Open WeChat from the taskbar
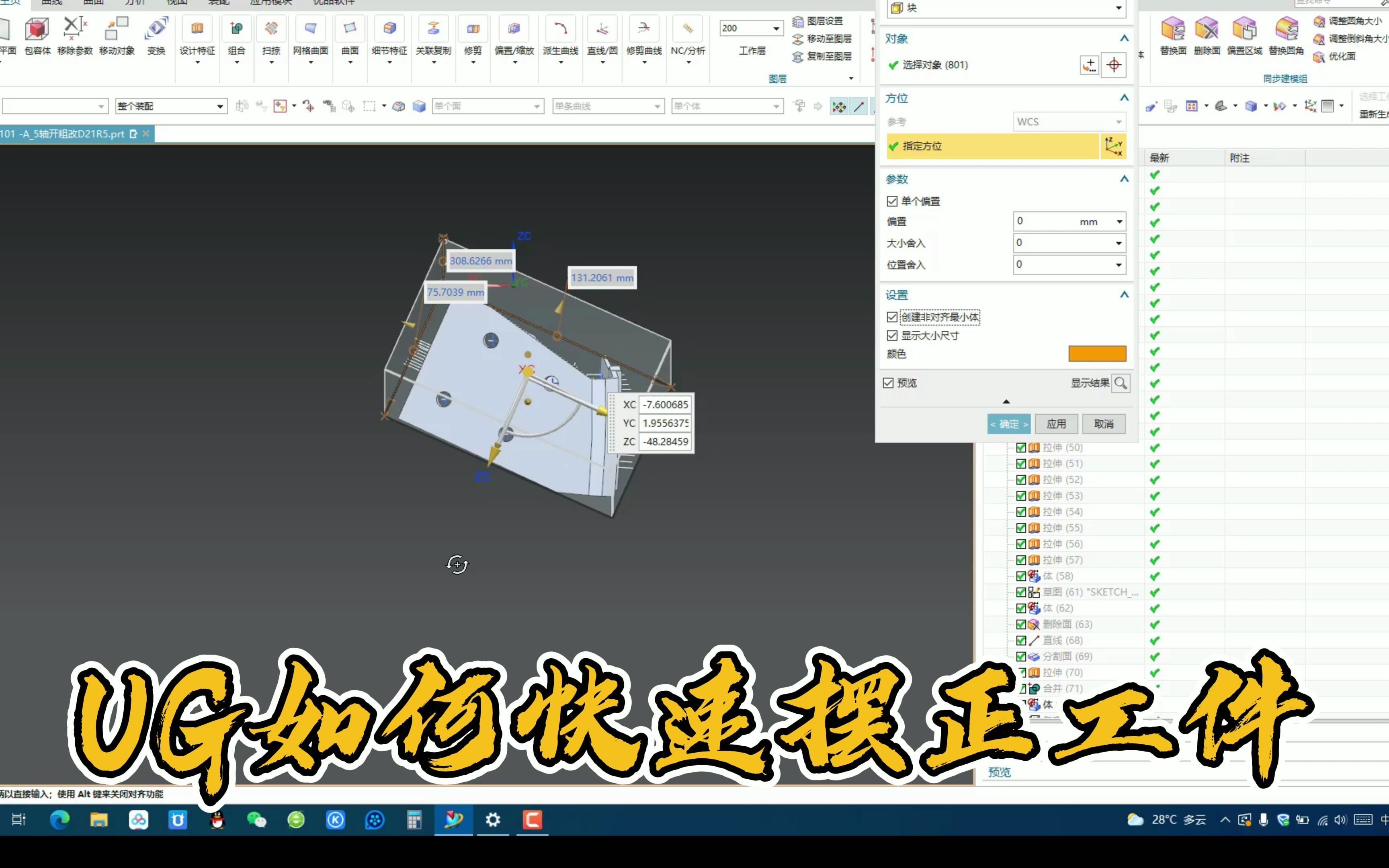 point(256,820)
